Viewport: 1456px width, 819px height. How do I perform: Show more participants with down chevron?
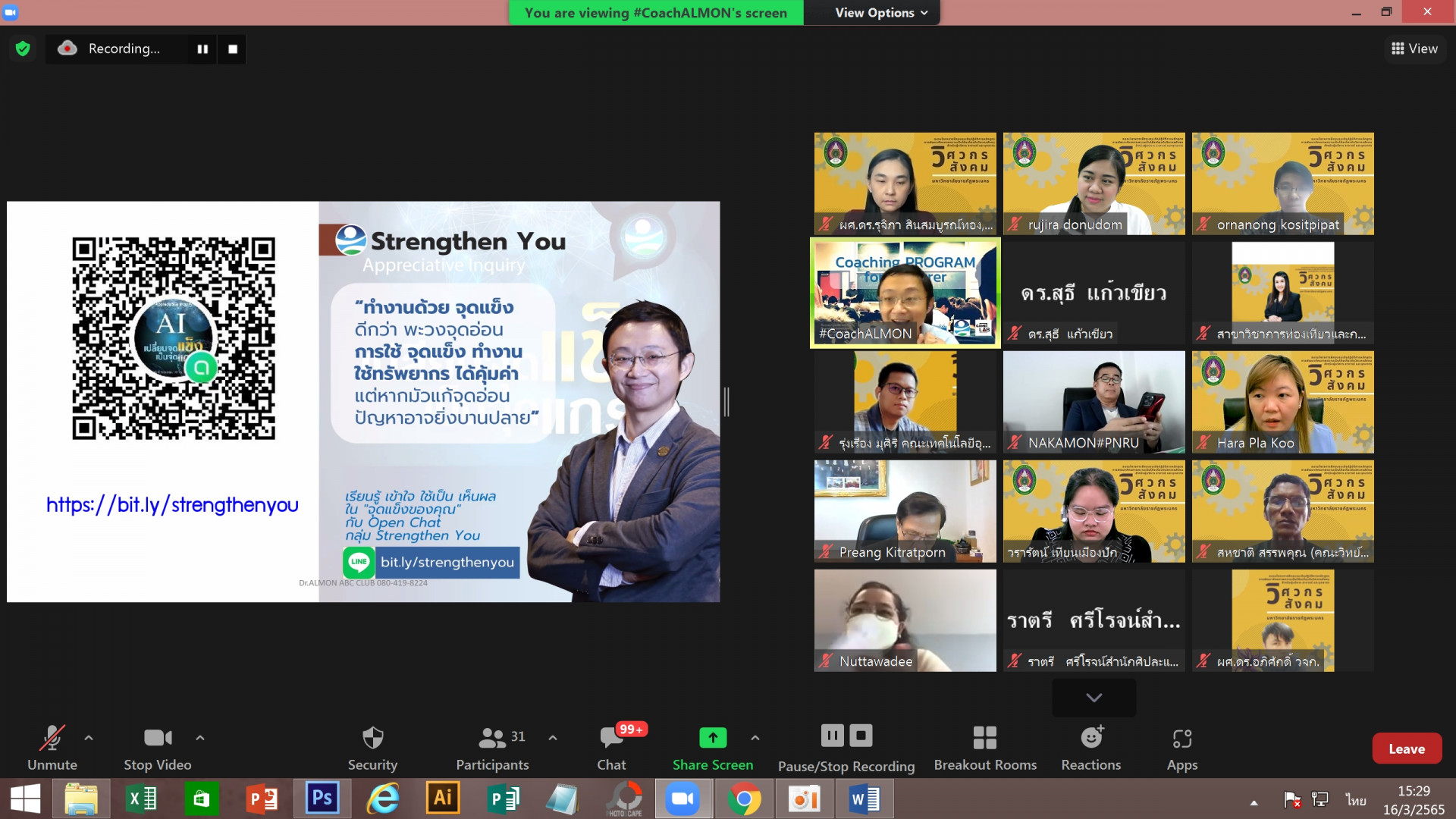tap(1094, 697)
